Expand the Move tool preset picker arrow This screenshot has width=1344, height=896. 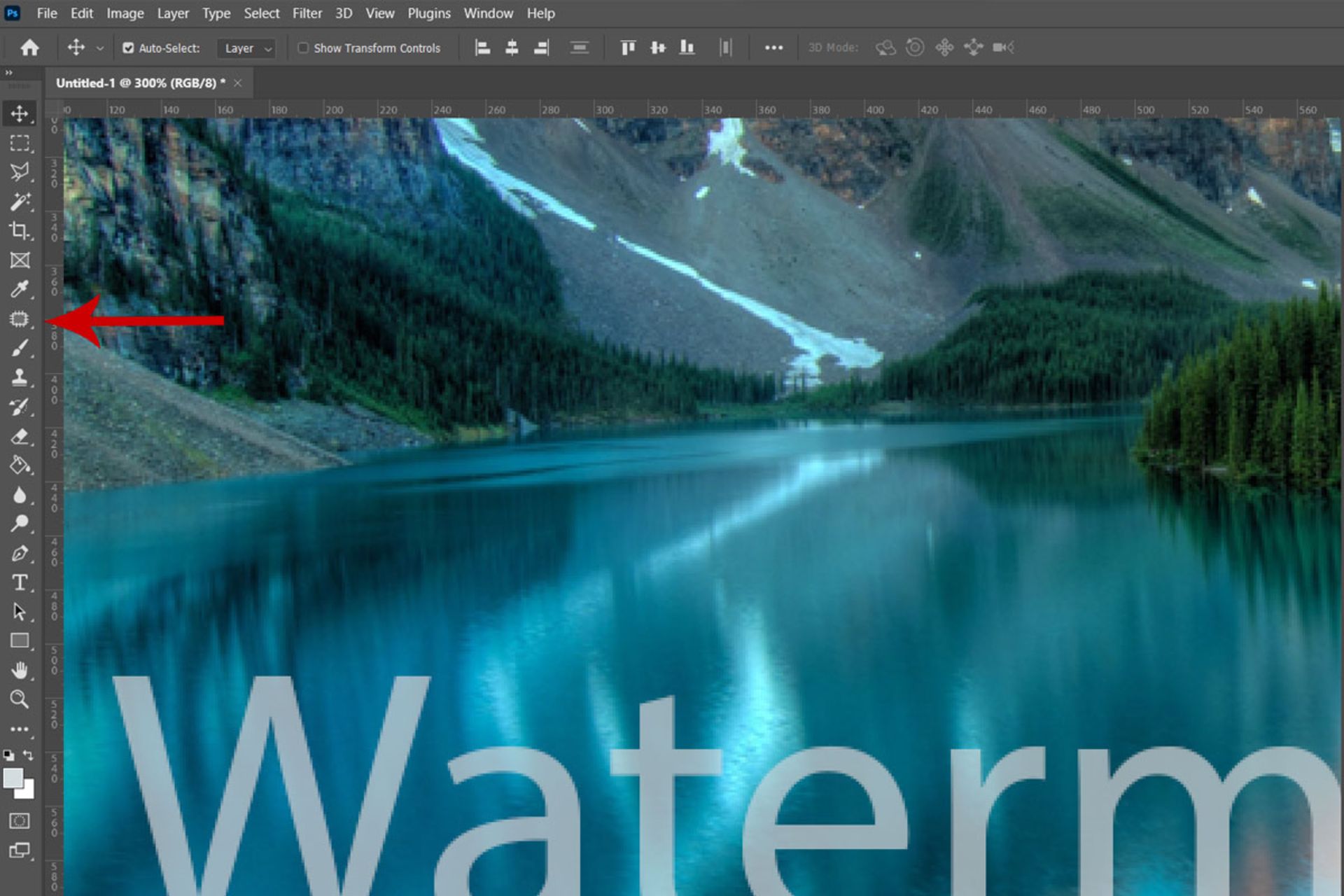pyautogui.click(x=99, y=48)
